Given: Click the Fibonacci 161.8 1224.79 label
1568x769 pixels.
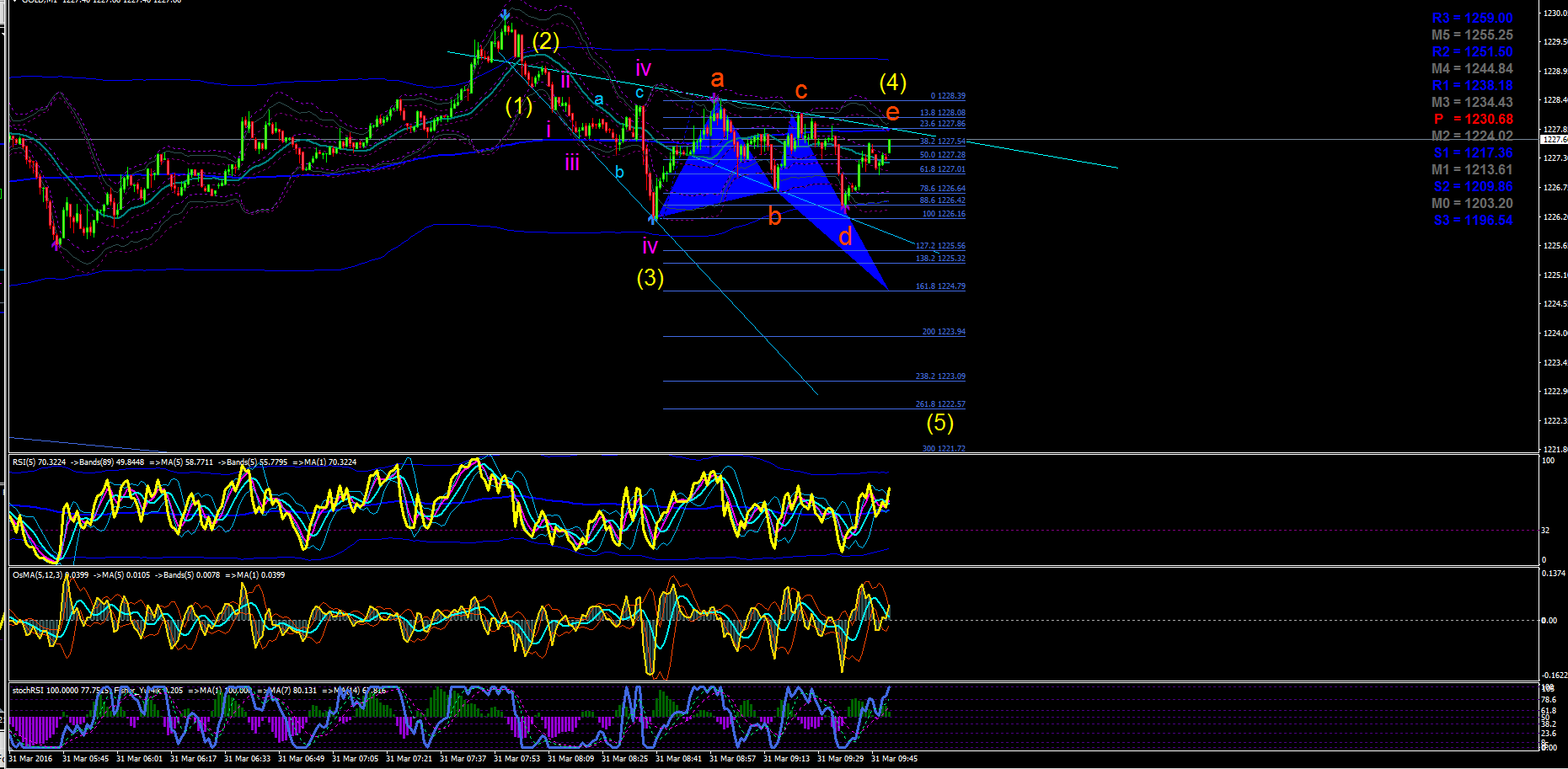Looking at the screenshot, I should coord(940,286).
